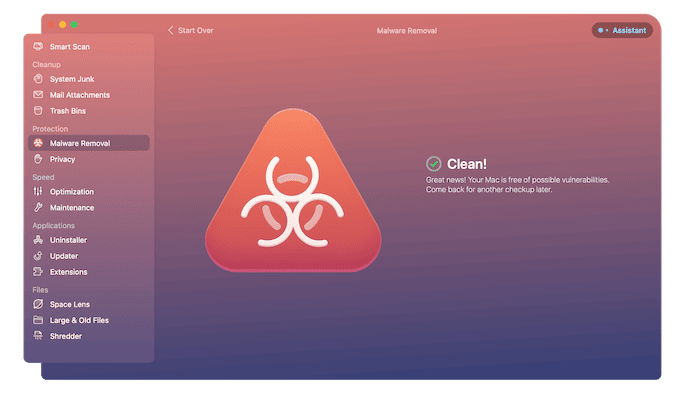Select the Malware Removal sidebar item

point(89,143)
